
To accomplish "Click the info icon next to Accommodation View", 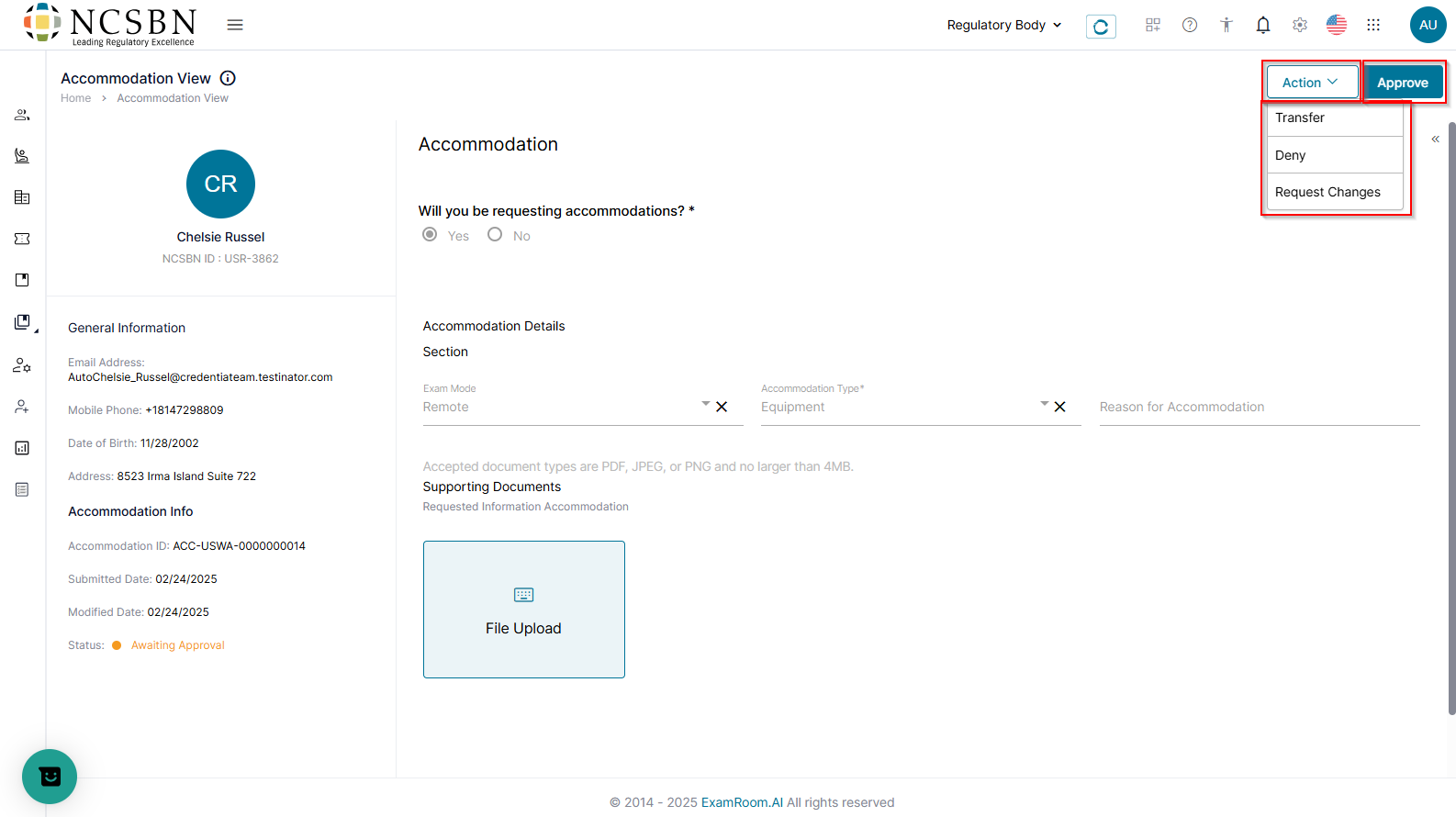I will [x=228, y=78].
